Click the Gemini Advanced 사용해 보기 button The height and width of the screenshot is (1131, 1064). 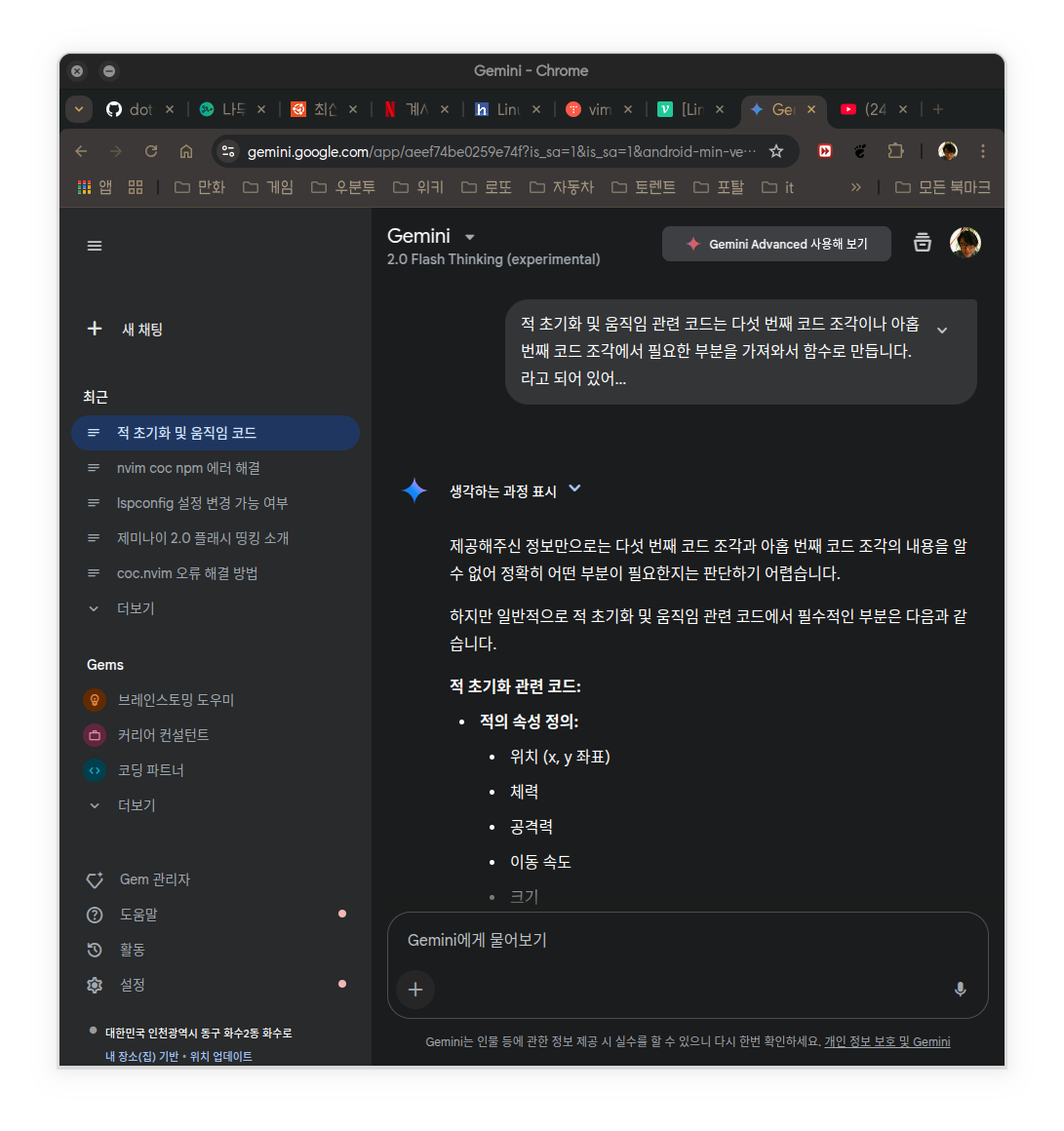[776, 244]
